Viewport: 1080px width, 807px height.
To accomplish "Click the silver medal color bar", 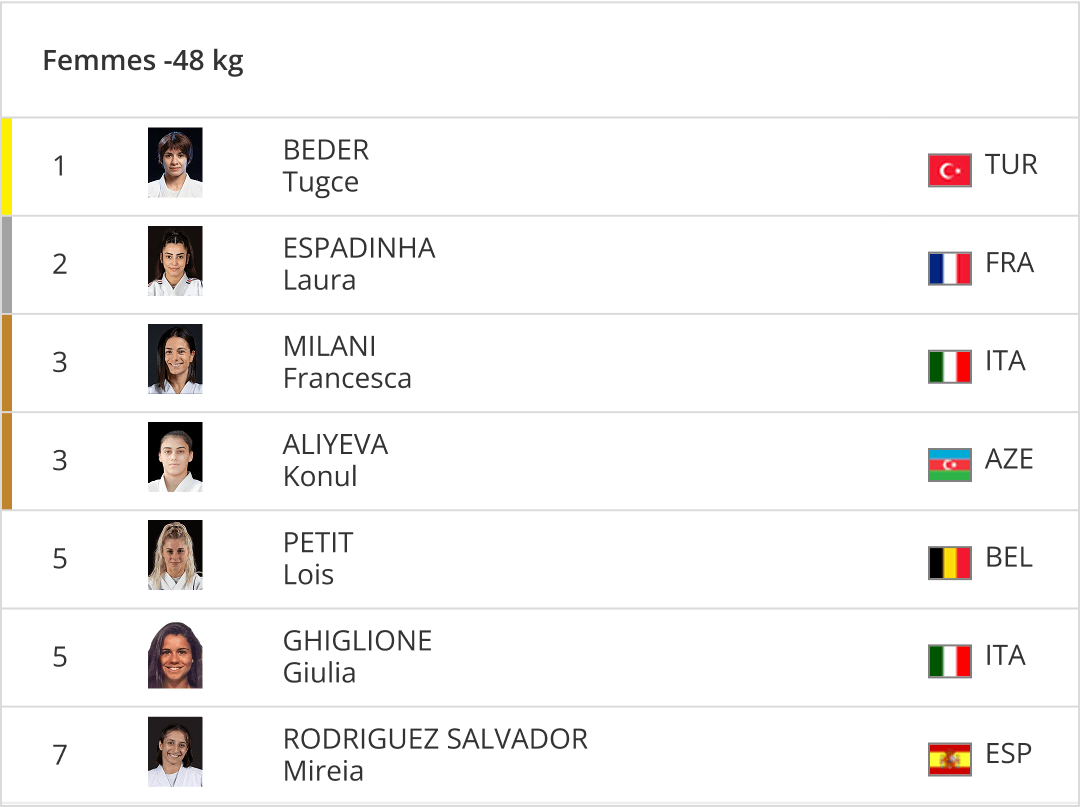I will tap(6, 265).
